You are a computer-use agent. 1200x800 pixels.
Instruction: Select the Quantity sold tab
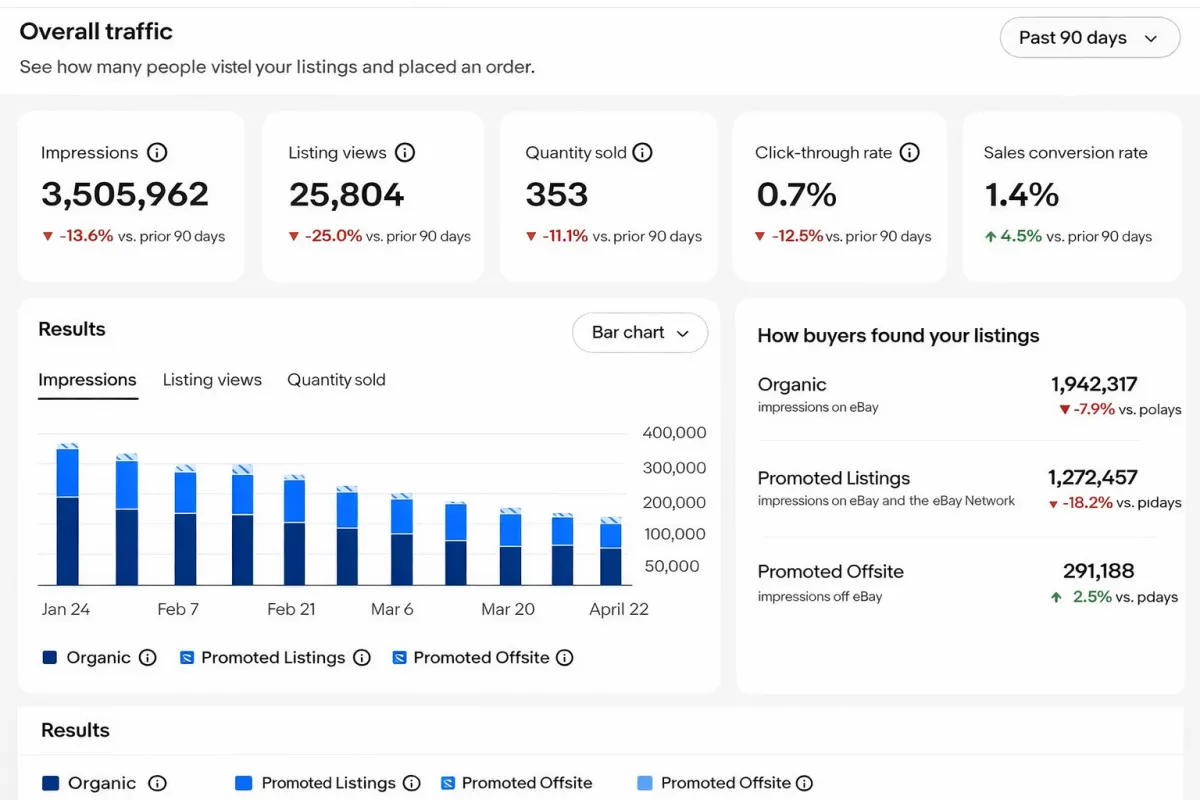click(x=336, y=380)
